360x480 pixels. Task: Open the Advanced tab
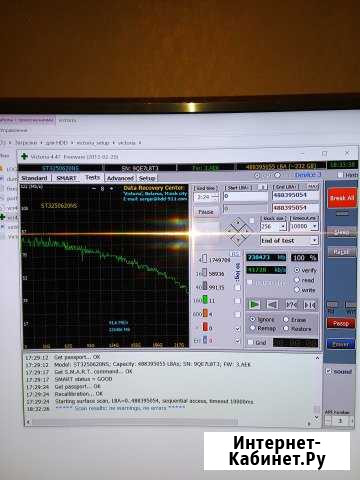[x=120, y=178]
